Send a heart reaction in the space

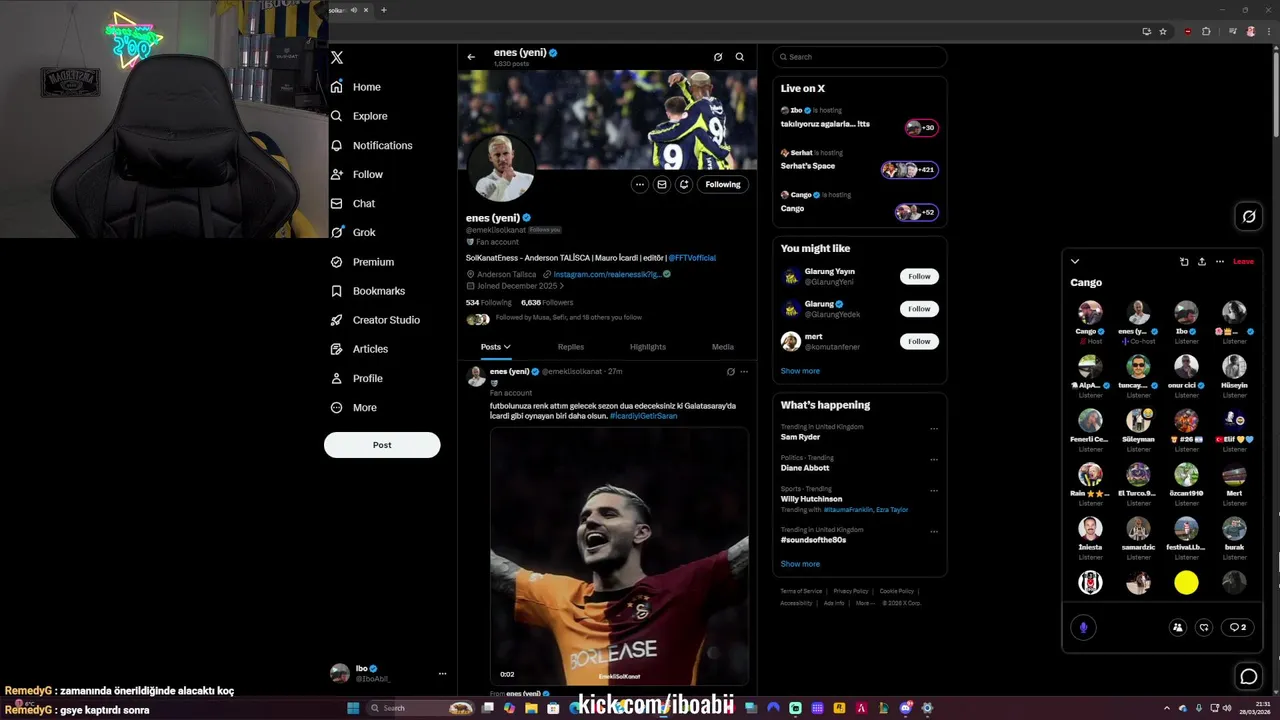[x=1204, y=627]
